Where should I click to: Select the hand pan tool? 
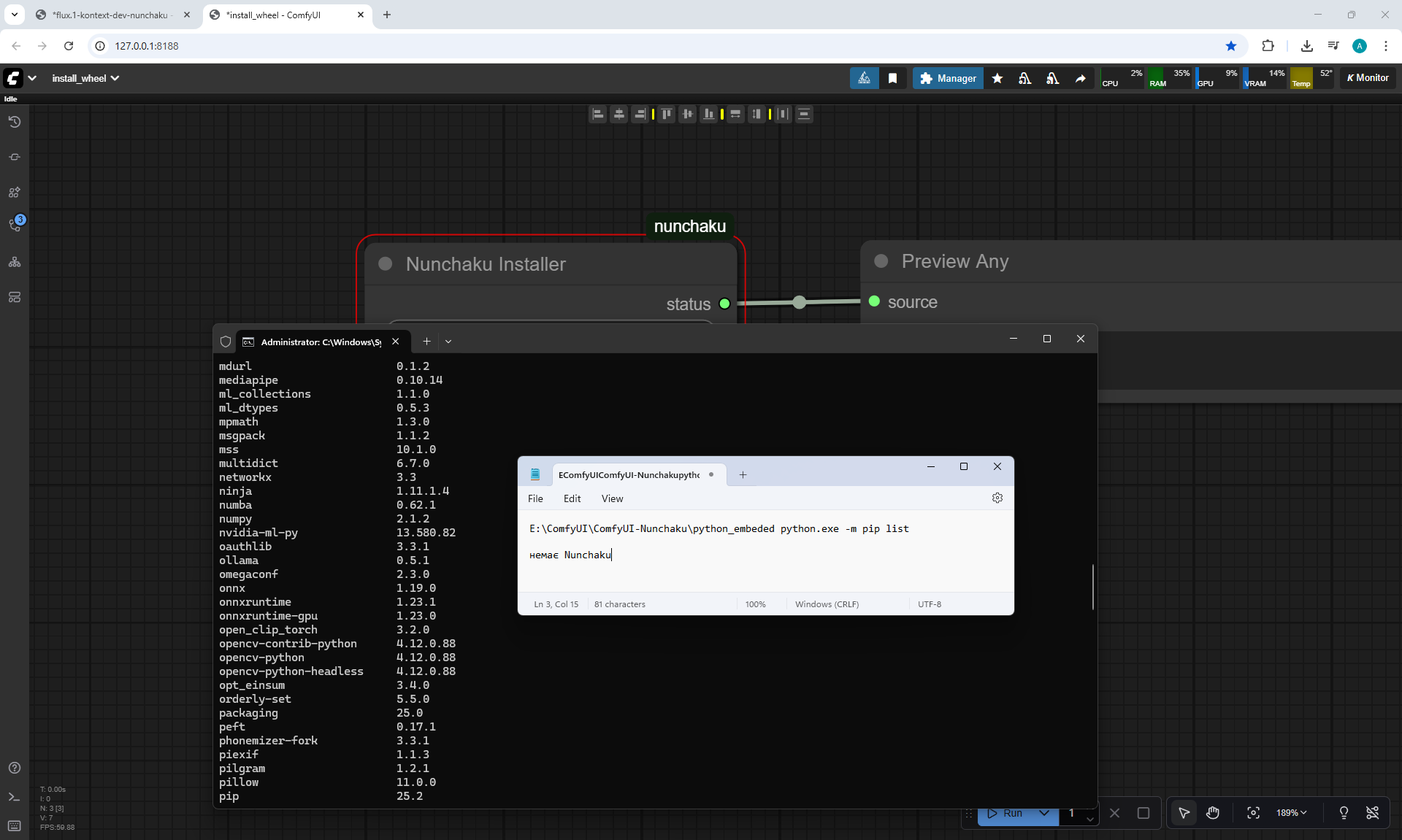pos(1213,813)
